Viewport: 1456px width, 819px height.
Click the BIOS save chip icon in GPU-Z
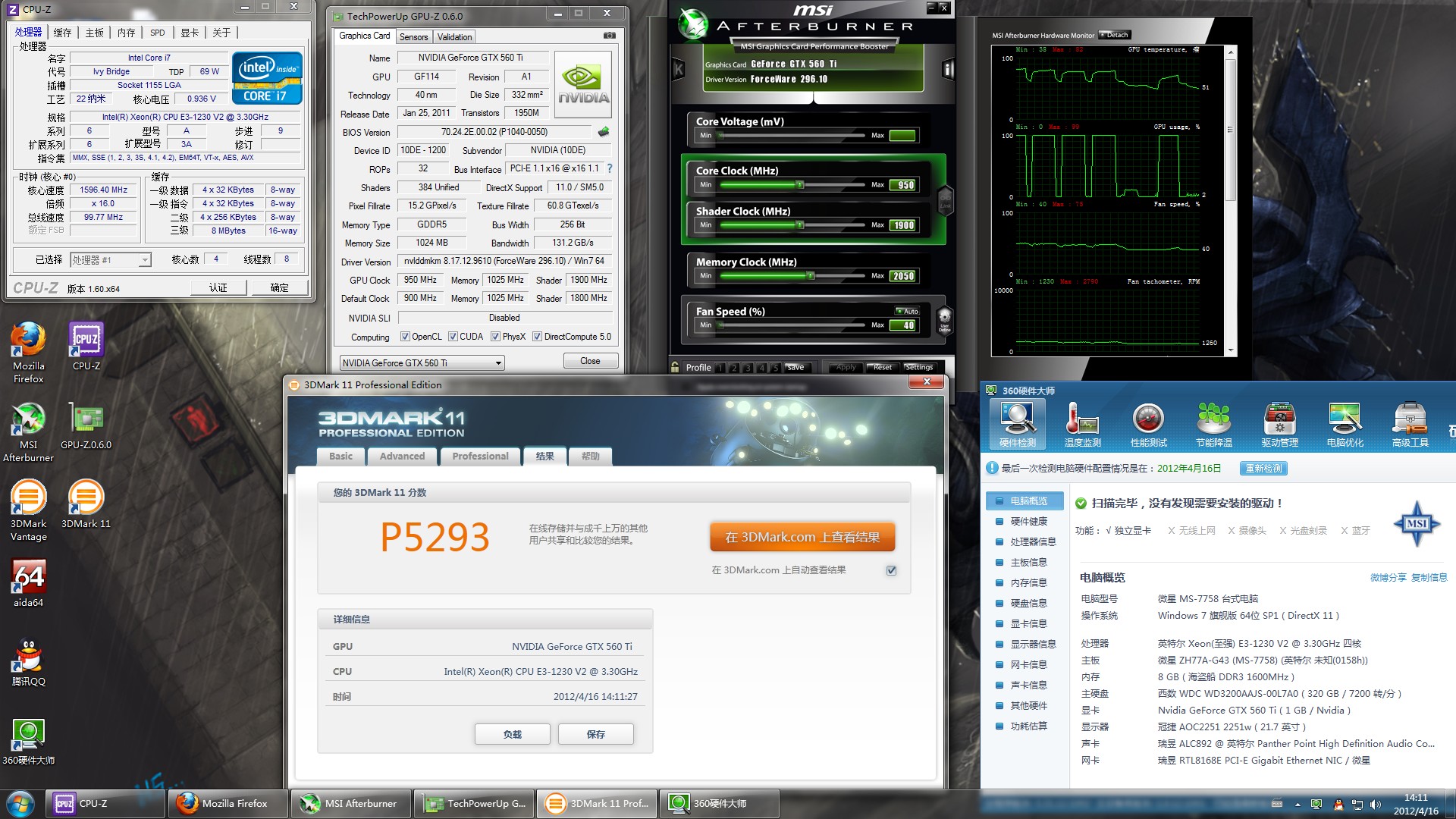click(x=604, y=132)
